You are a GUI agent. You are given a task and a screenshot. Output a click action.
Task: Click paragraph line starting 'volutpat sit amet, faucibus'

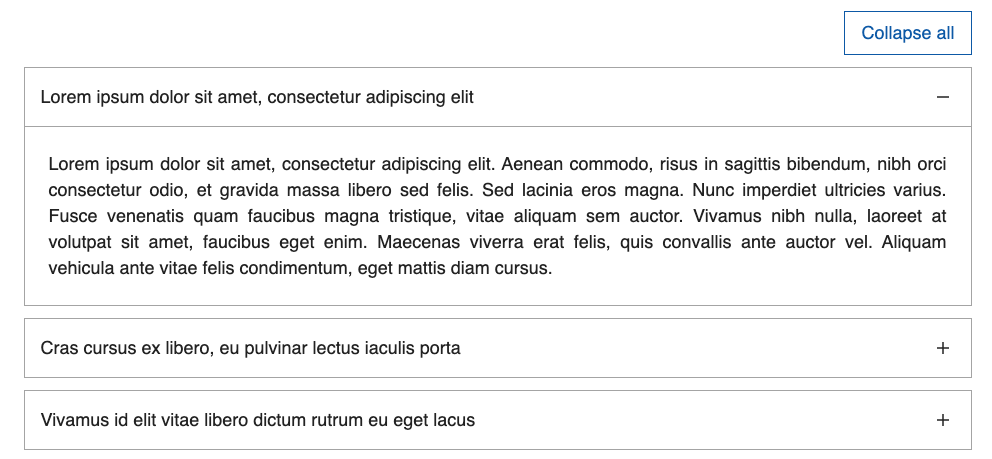(x=497, y=242)
